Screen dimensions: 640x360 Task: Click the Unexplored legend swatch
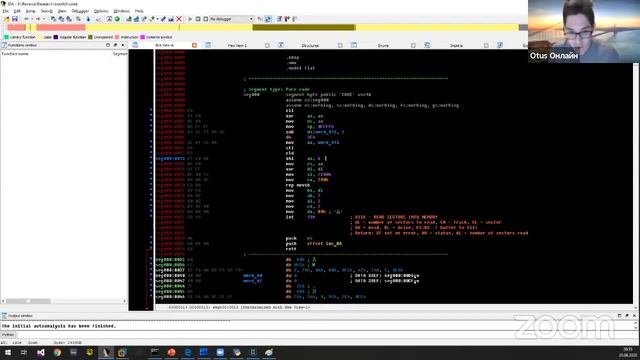click(90, 37)
